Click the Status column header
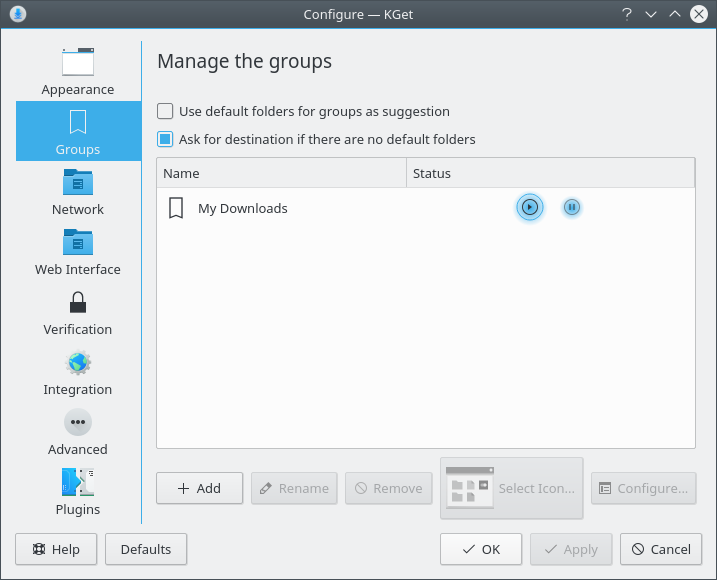The width and height of the screenshot is (717, 580). (549, 173)
